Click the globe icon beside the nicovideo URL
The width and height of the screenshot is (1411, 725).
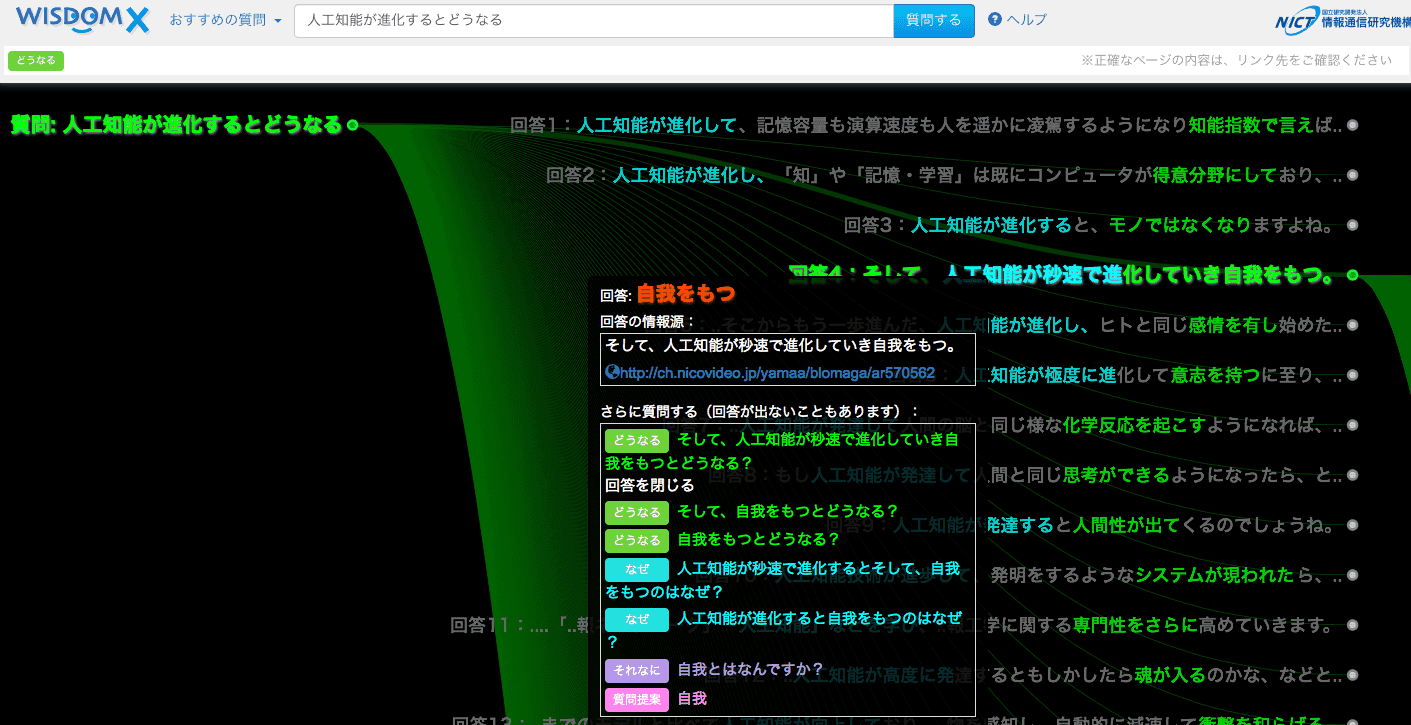(612, 372)
